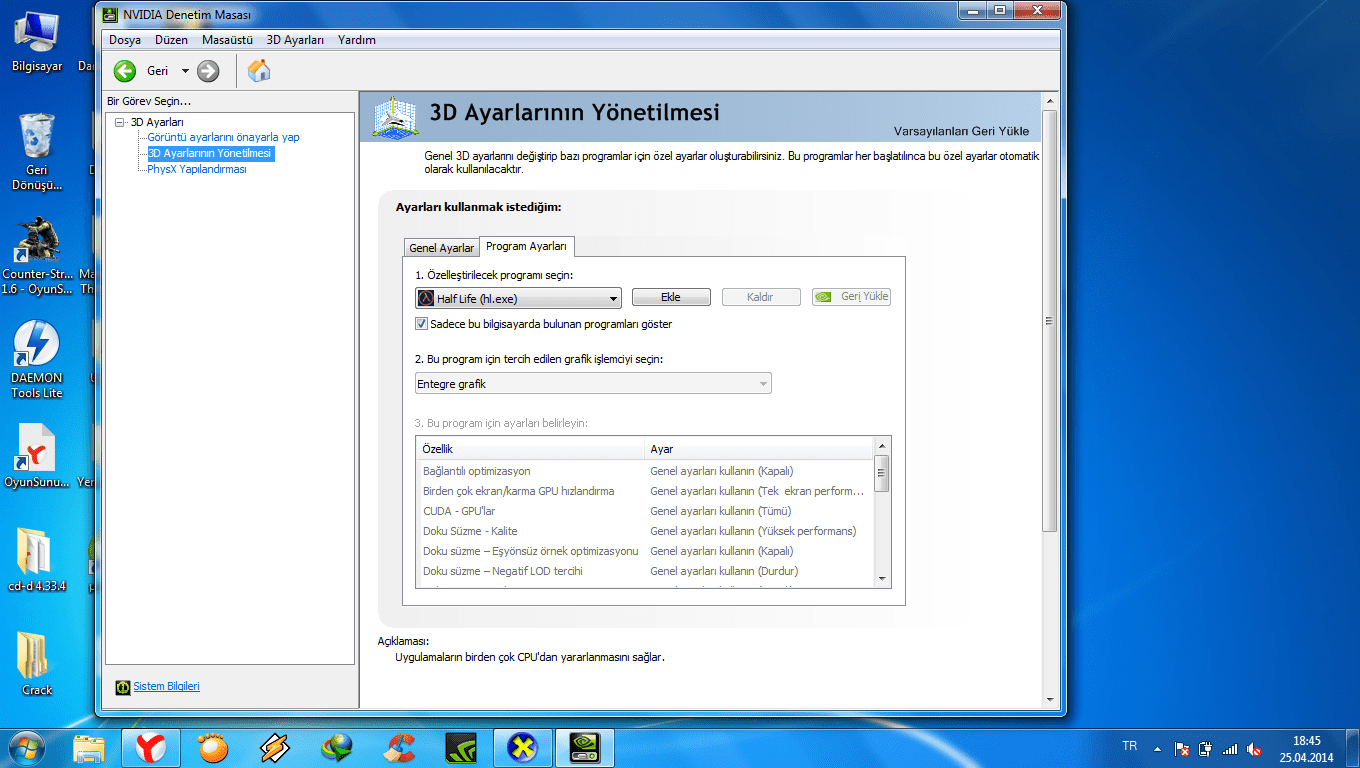Select the Crack folder on the desktop
Image resolution: width=1360 pixels, height=768 pixels.
37,664
